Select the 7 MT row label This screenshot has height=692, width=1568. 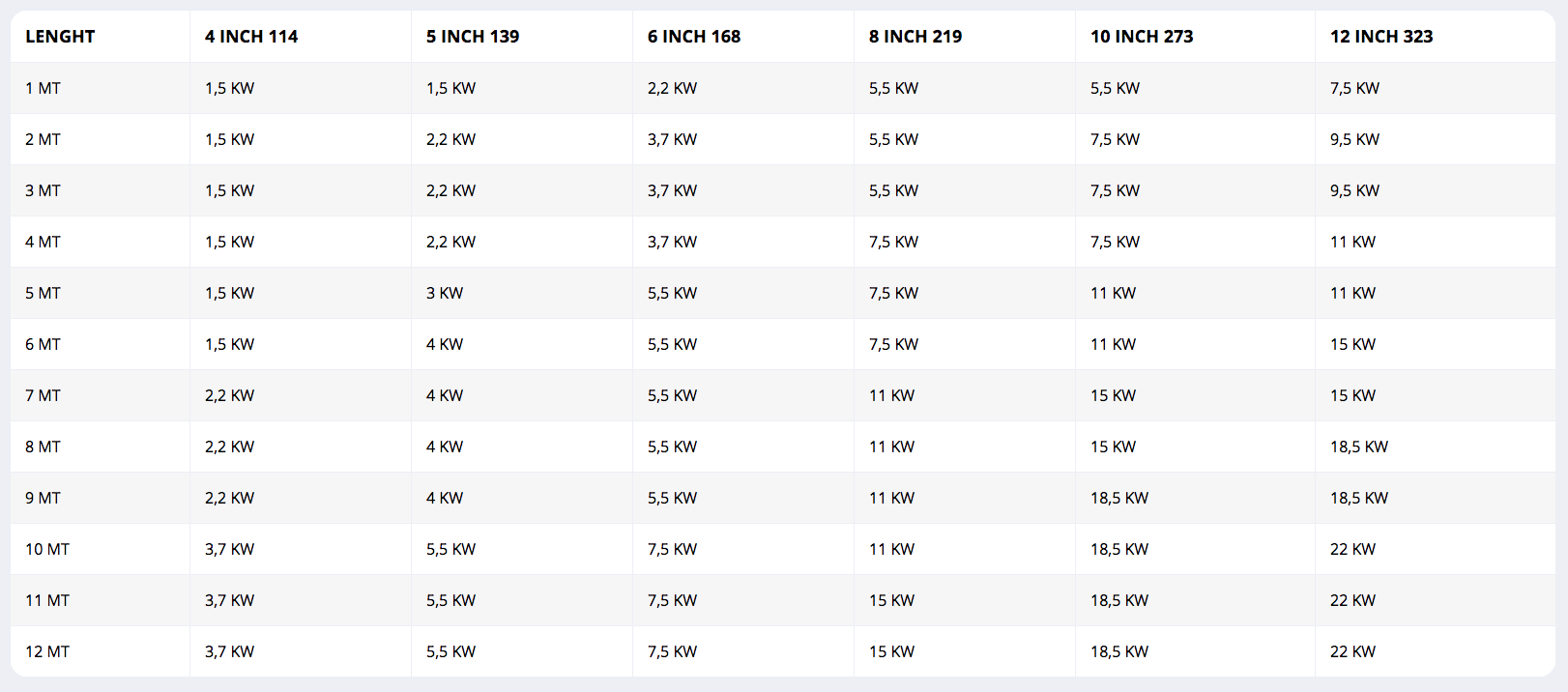[x=43, y=395]
